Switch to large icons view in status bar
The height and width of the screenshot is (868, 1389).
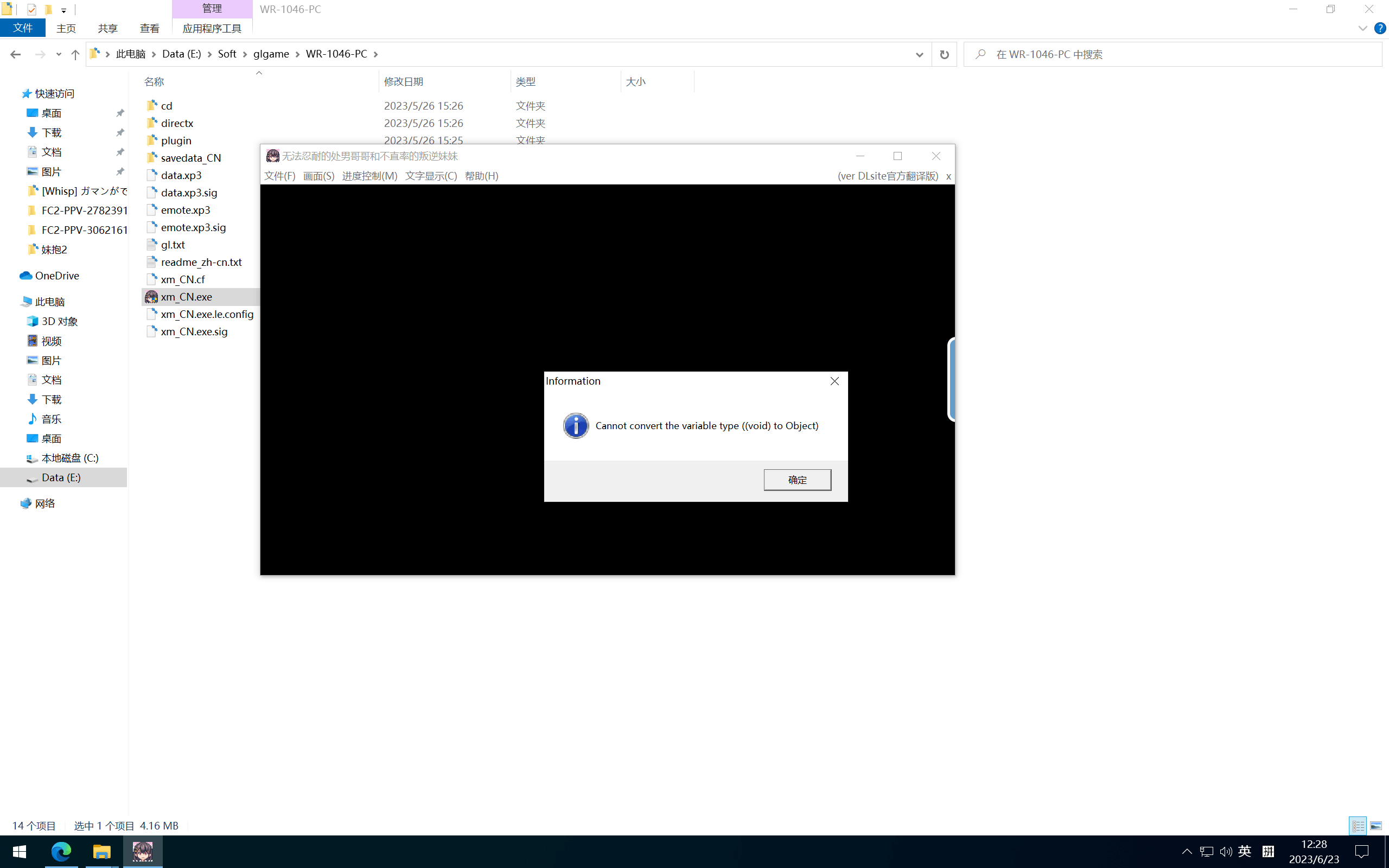pos(1376,826)
